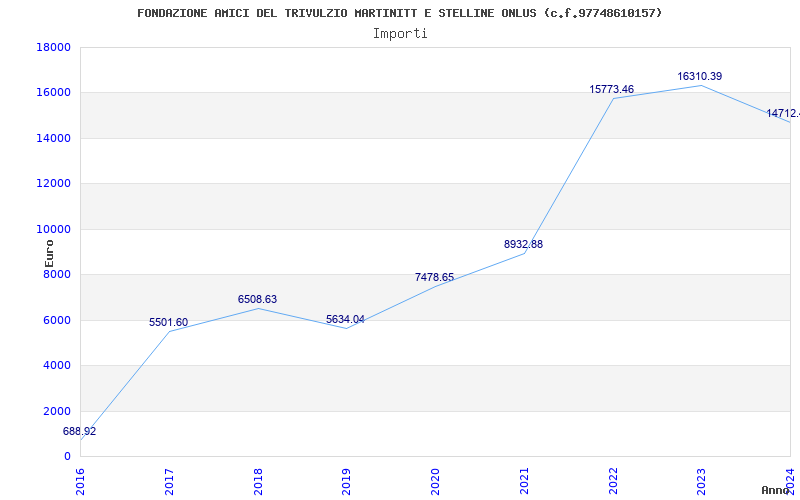Select the 6508.63 data label
The image size is (800, 500).
coord(257,299)
